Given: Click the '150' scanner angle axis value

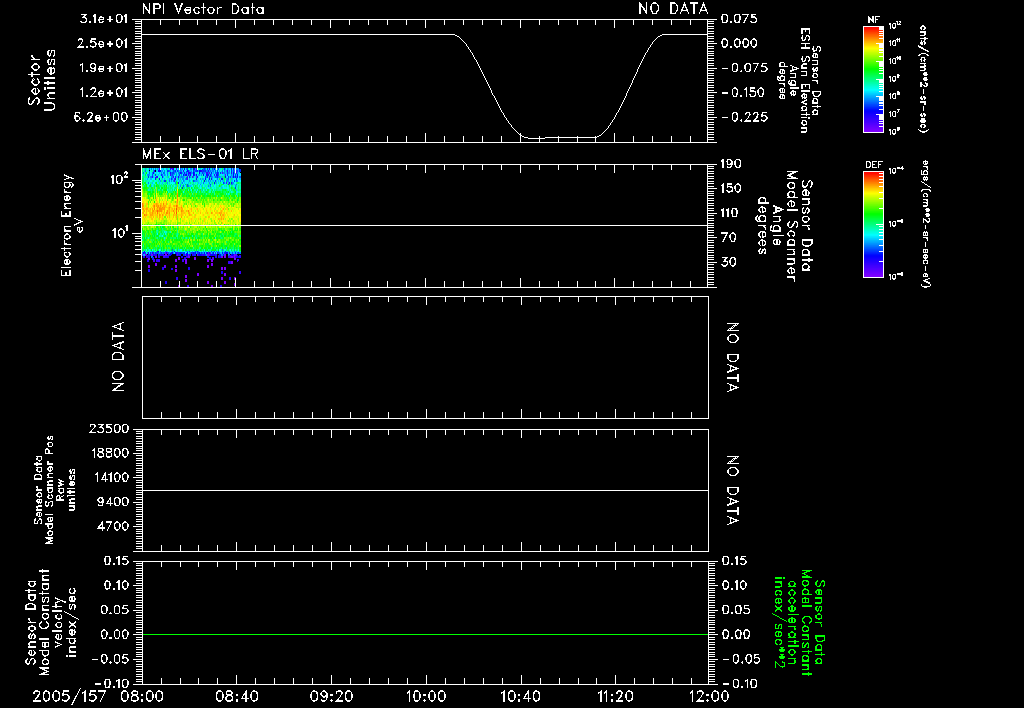Looking at the screenshot, I should tap(731, 188).
